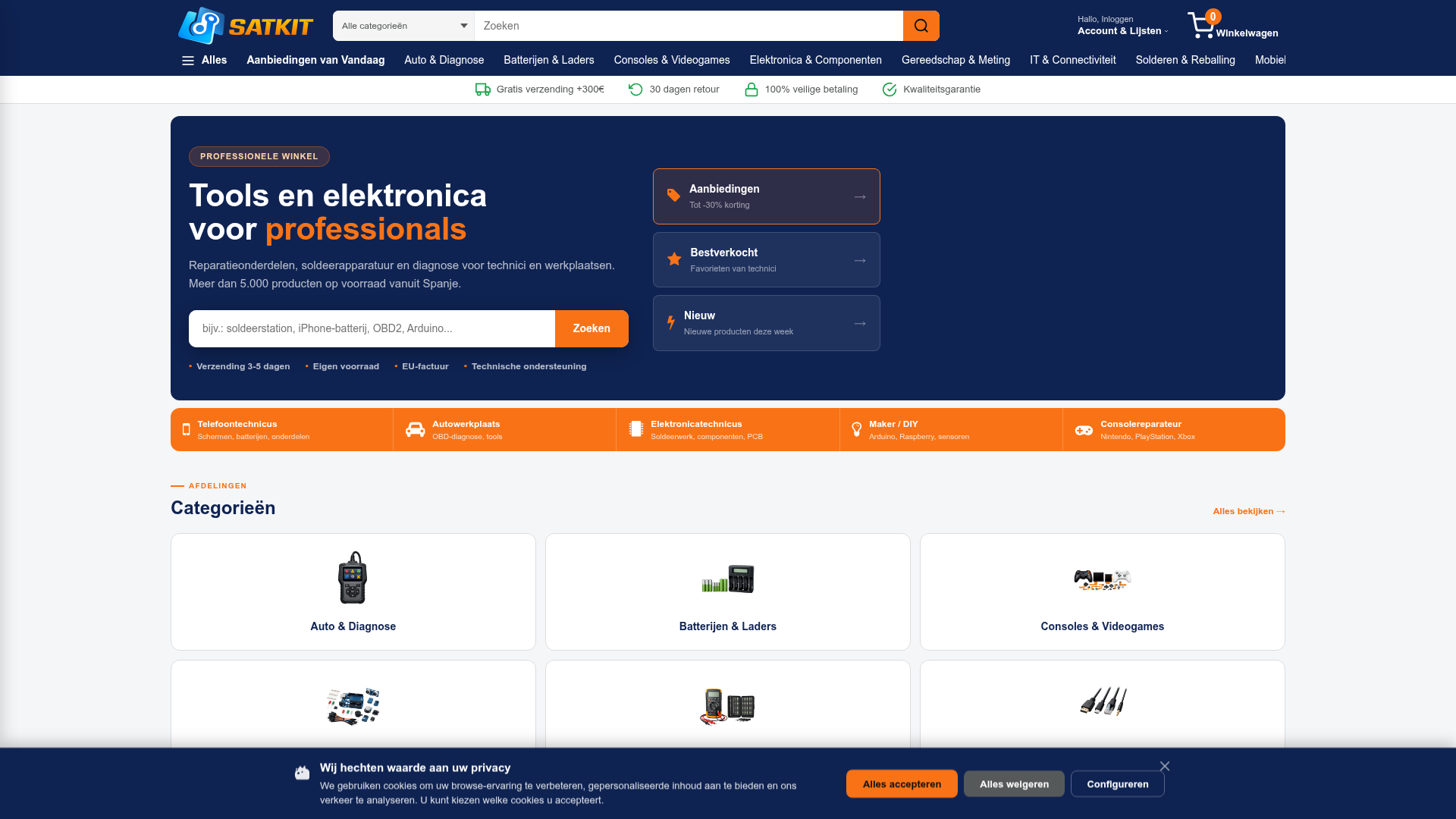Click the orange search magnifier button

(921, 26)
